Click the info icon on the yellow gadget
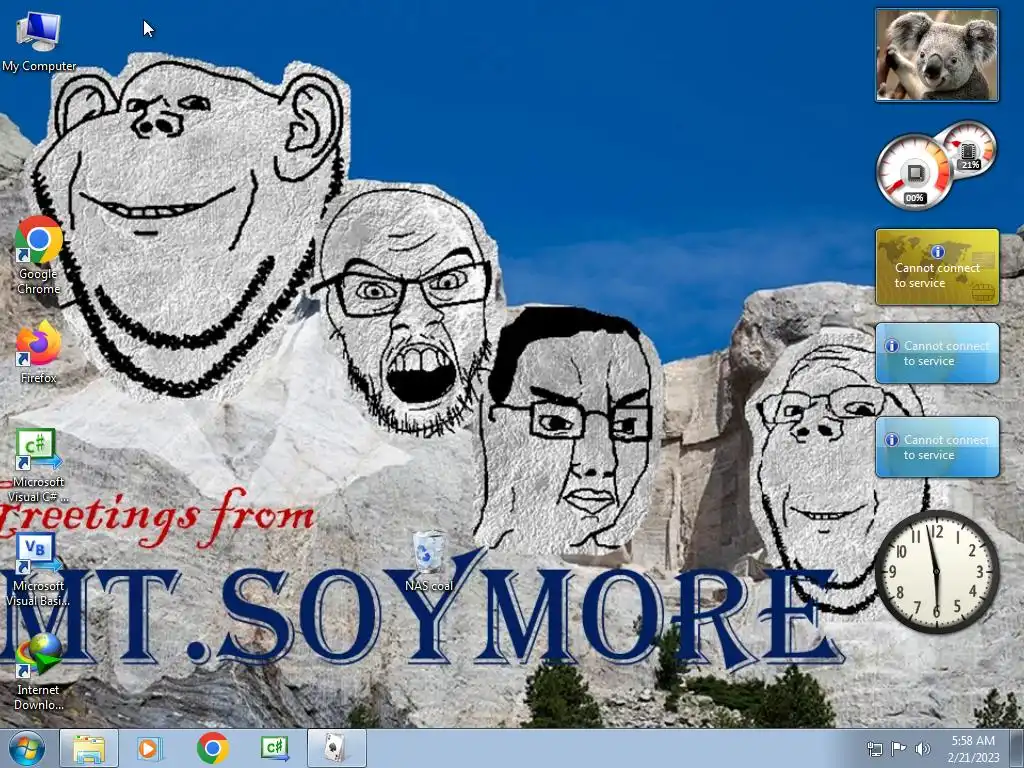Image resolution: width=1024 pixels, height=768 pixels. 938,251
